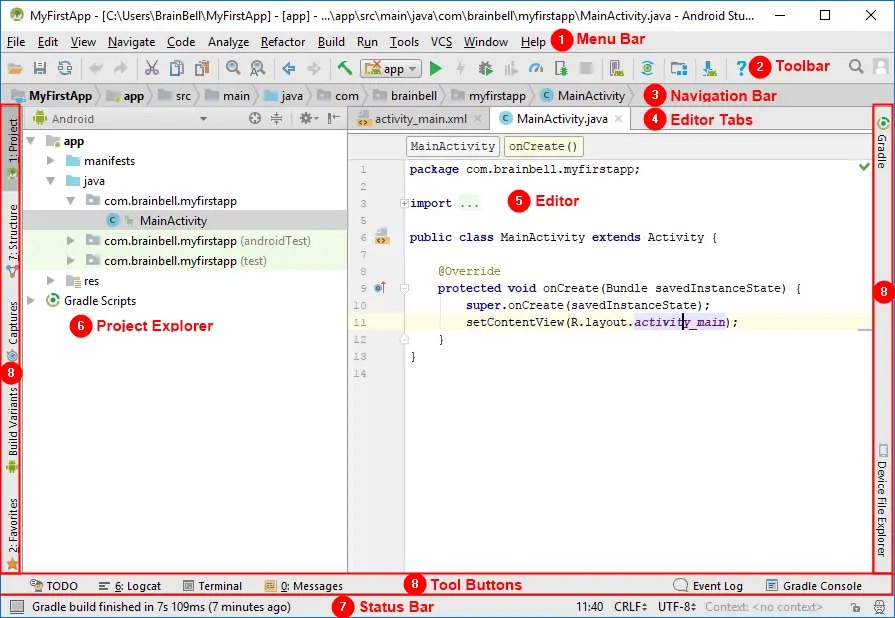This screenshot has width=895, height=618.
Task: Click the Synchronize toolbar icon
Action: point(65,69)
